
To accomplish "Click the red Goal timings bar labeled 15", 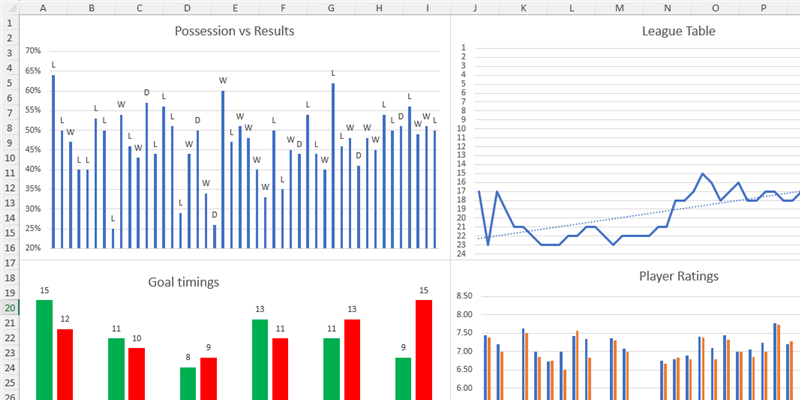I will pyautogui.click(x=424, y=349).
